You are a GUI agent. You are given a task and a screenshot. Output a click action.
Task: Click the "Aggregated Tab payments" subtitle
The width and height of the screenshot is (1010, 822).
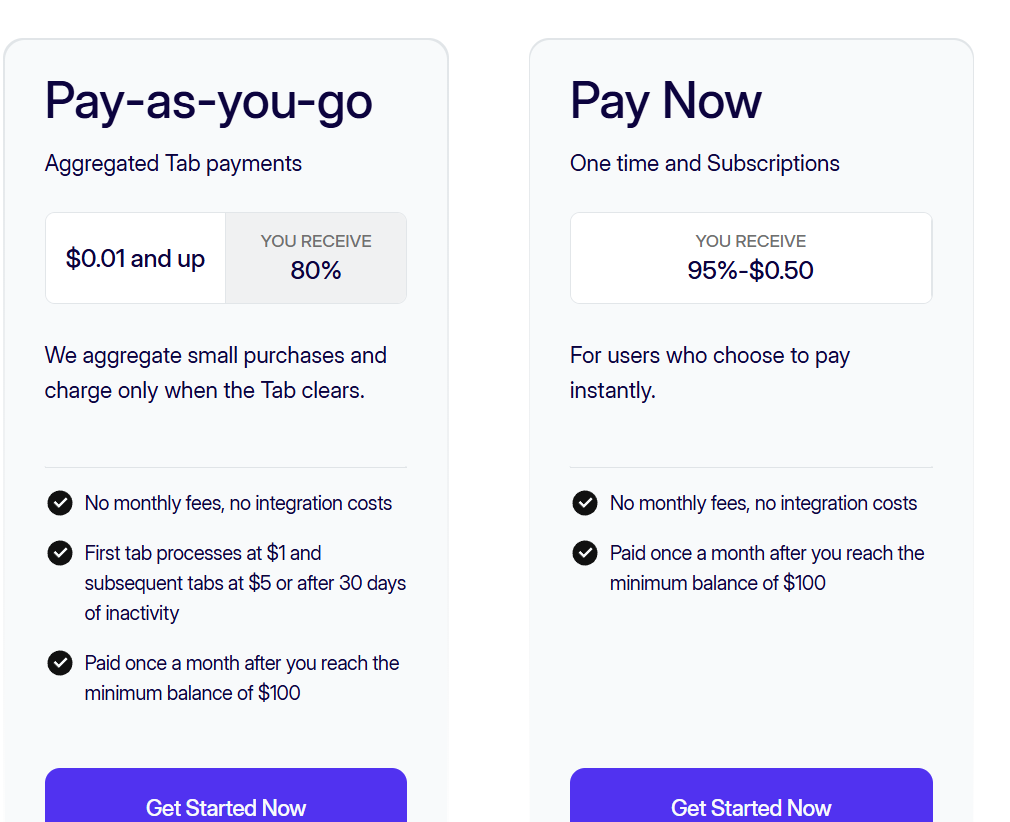click(173, 163)
